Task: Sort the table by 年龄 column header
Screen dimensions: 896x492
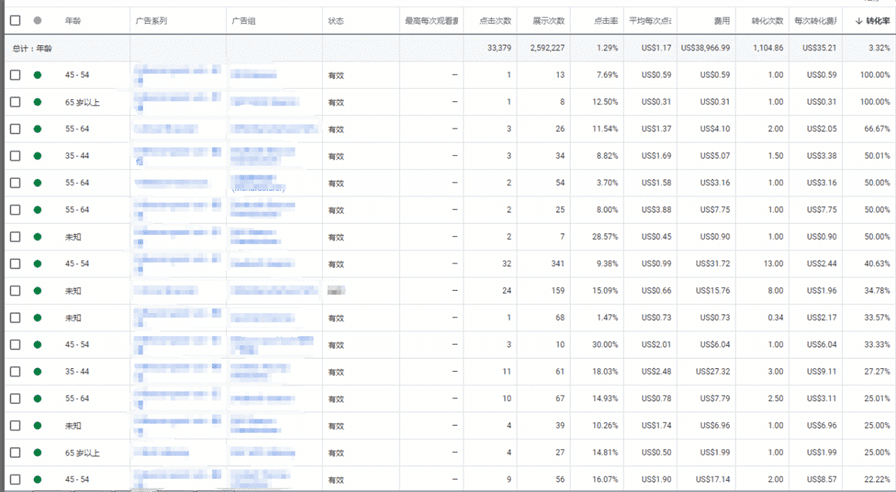Action: click(73, 20)
